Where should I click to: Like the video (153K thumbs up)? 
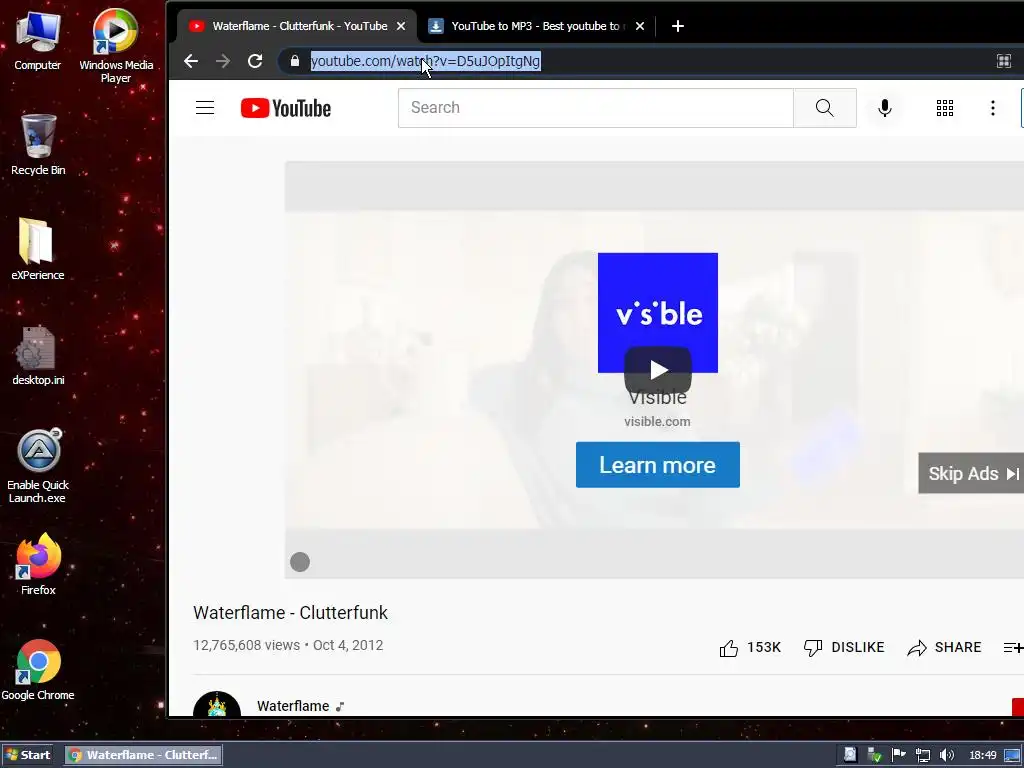click(750, 647)
